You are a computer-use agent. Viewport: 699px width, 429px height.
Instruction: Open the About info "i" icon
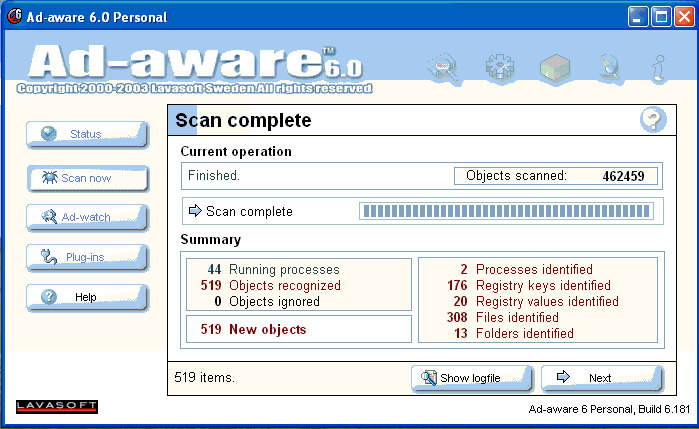pyautogui.click(x=660, y=69)
